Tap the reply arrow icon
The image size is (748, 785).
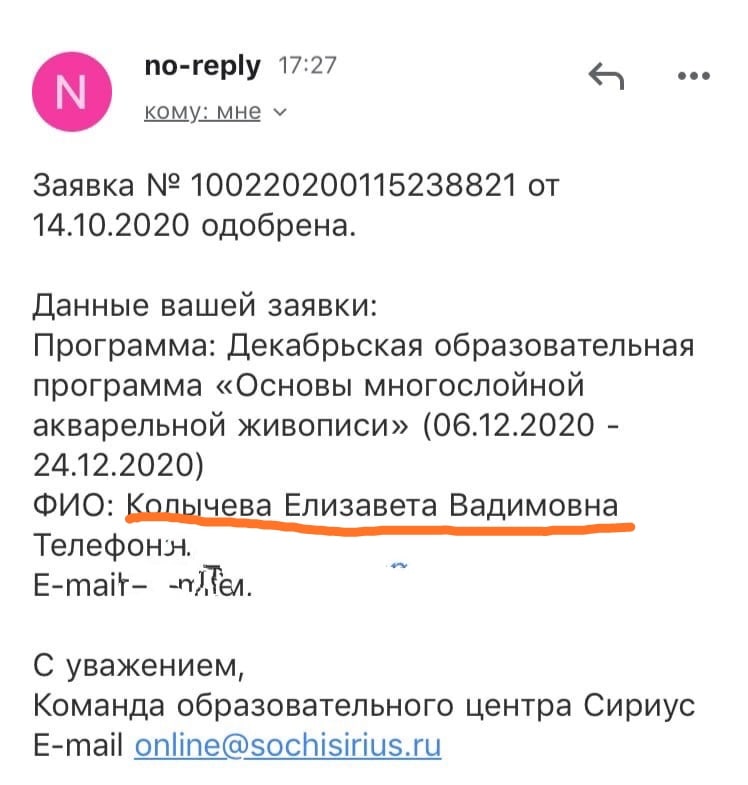click(x=608, y=75)
